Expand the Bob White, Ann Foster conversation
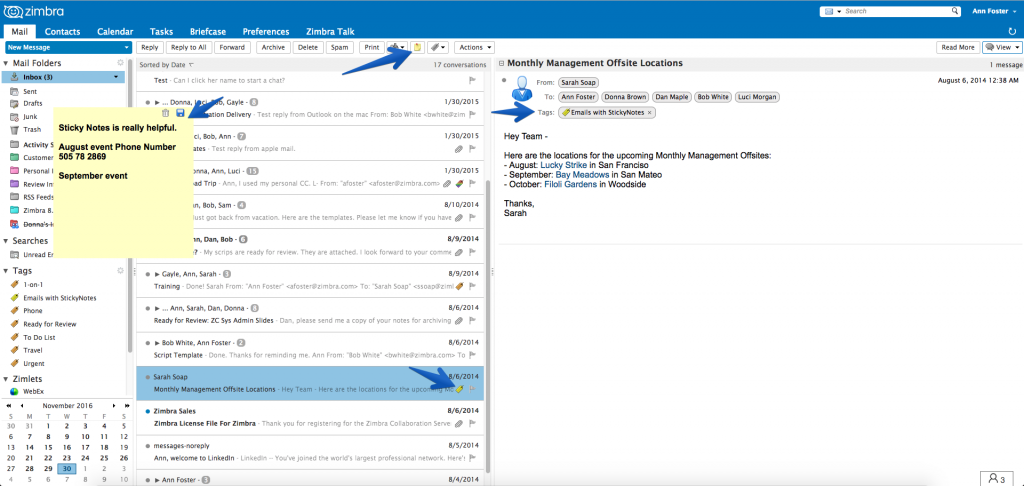The height and width of the screenshot is (486, 1024). 157,342
